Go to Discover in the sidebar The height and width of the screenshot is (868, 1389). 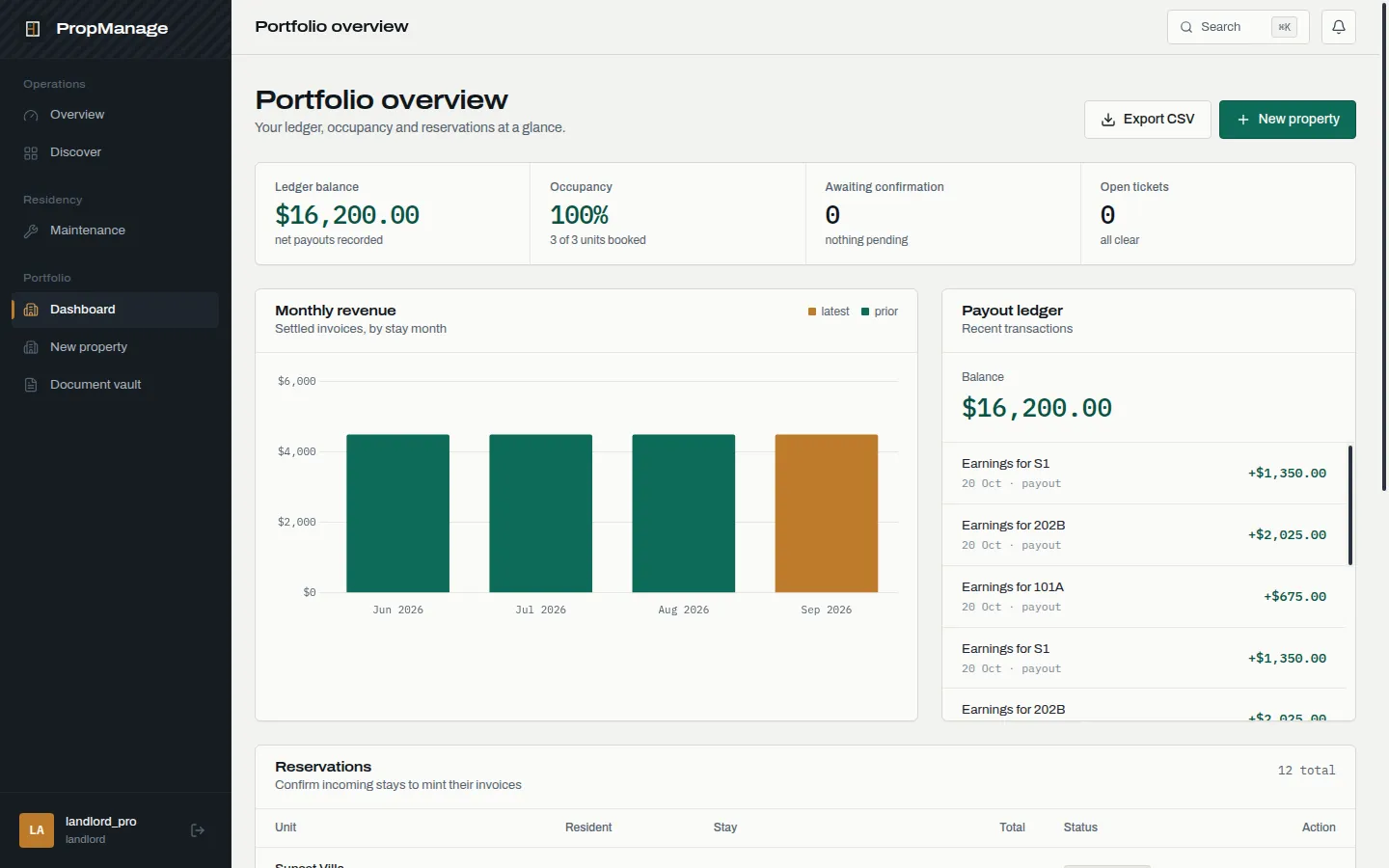[116, 152]
